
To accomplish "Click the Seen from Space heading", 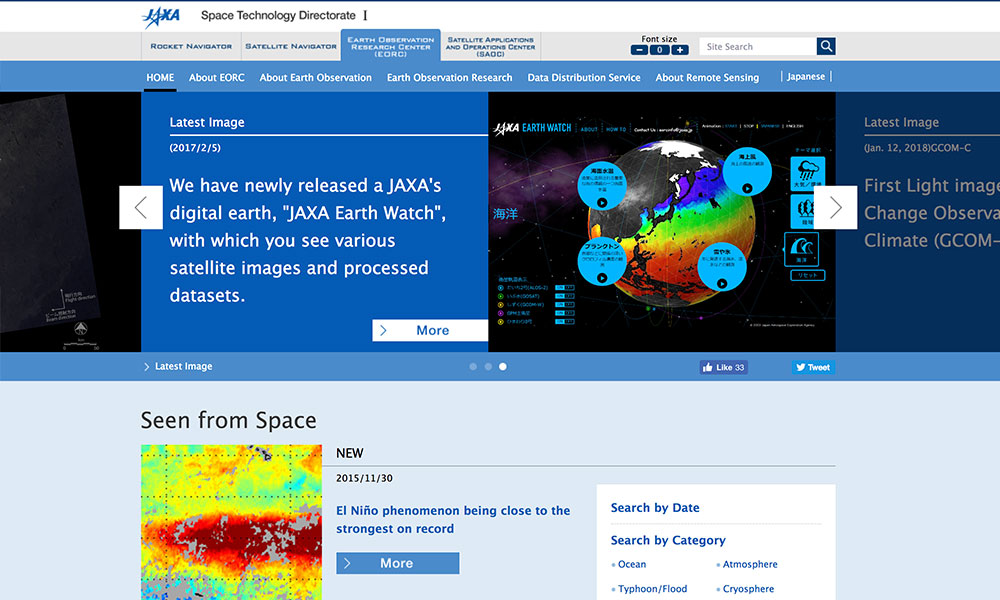I will pyautogui.click(x=229, y=420).
